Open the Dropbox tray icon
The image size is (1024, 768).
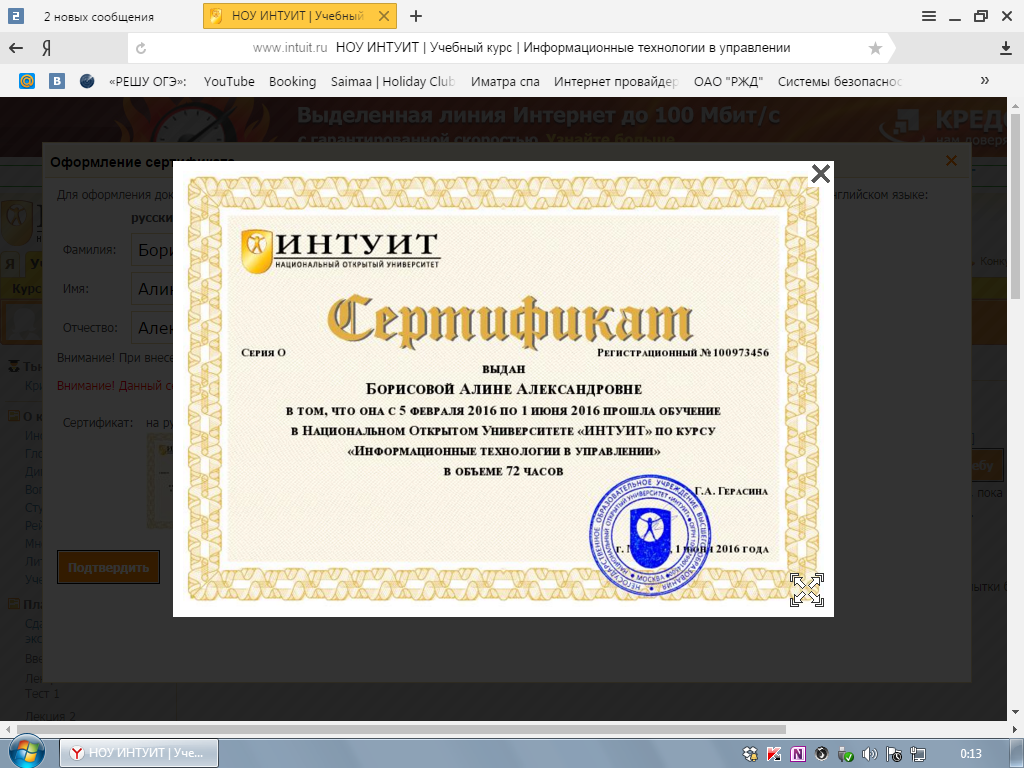pyautogui.click(x=750, y=754)
